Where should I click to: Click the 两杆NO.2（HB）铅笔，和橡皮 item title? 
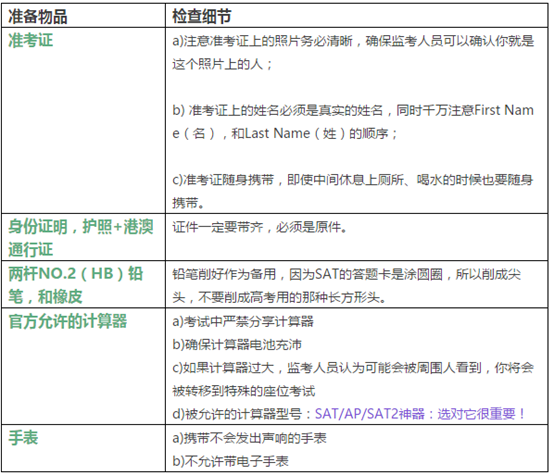(76, 285)
